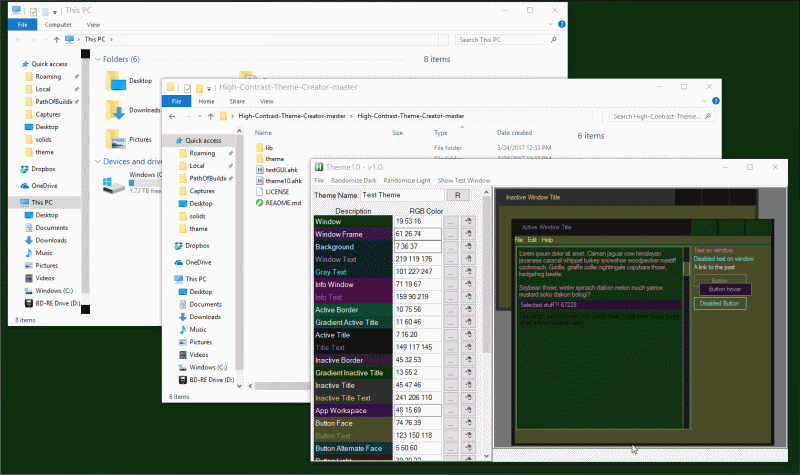Open the lib folder

click(x=269, y=147)
